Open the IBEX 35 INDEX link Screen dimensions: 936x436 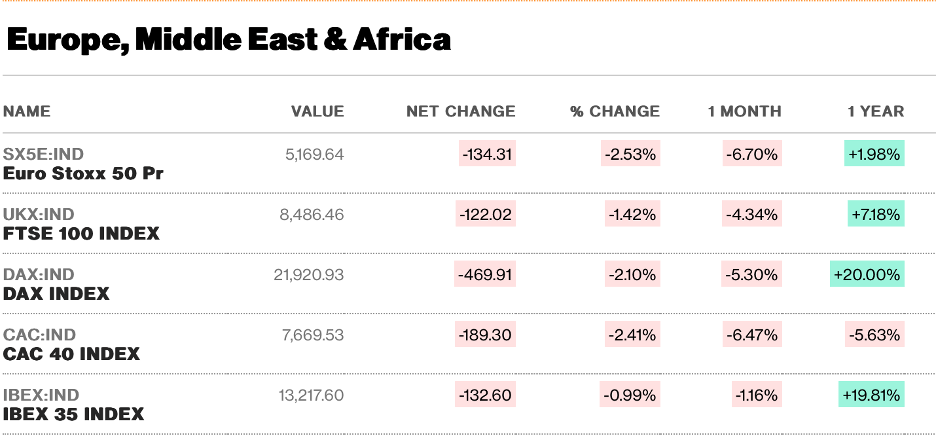(73, 414)
